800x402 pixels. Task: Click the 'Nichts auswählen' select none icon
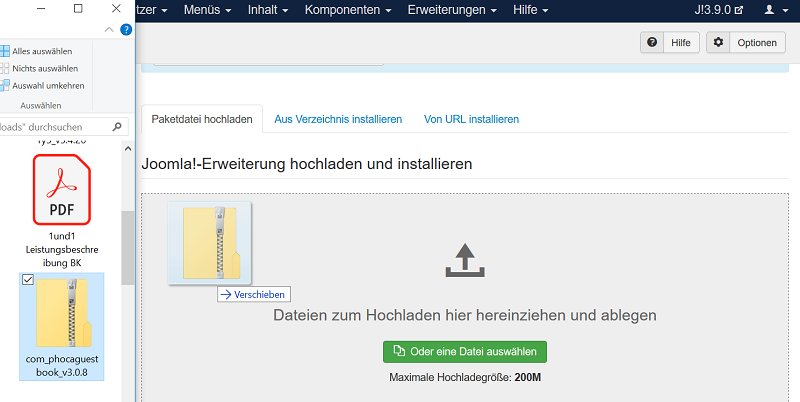(x=5, y=68)
